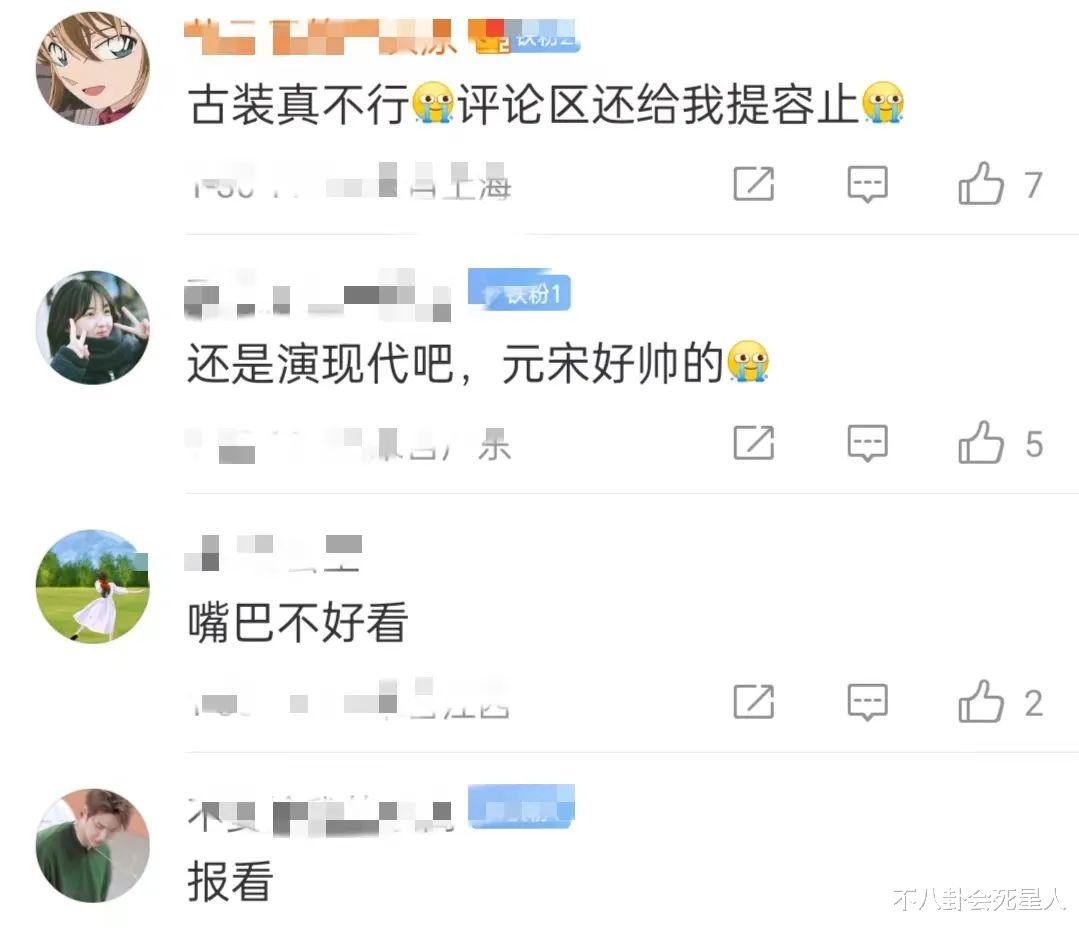Share the 嘴巴不好看 comment

754,702
